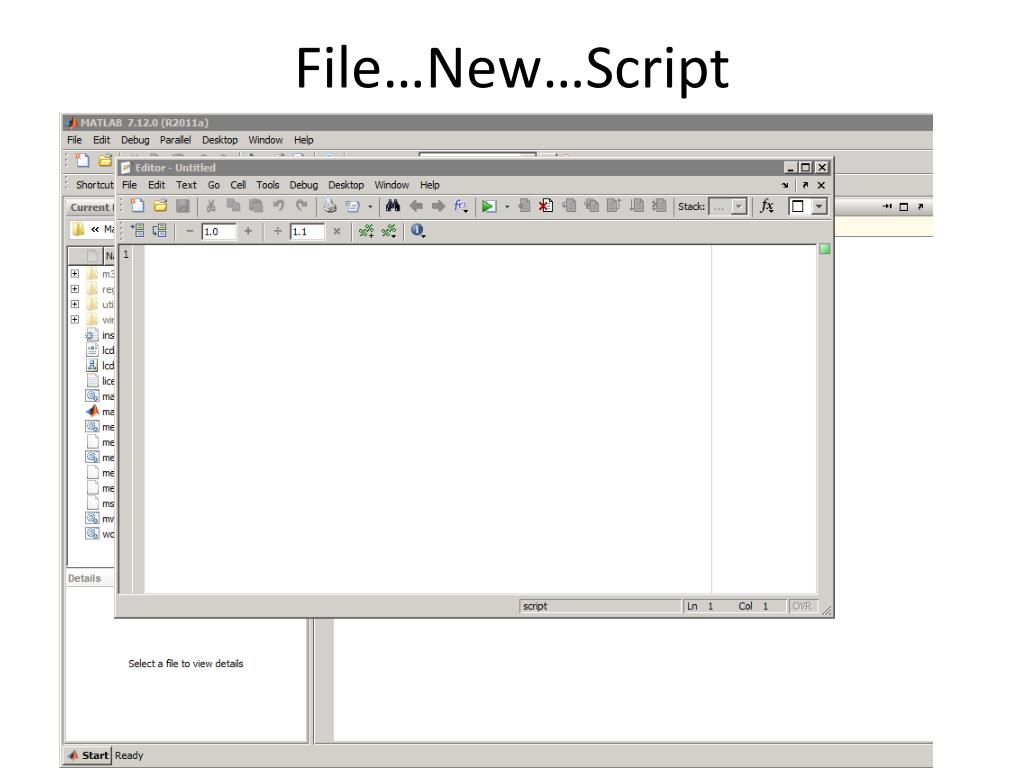This screenshot has height=768, width=1024.
Task: Click Evaluate cell and advance icon
Action: coord(160,231)
